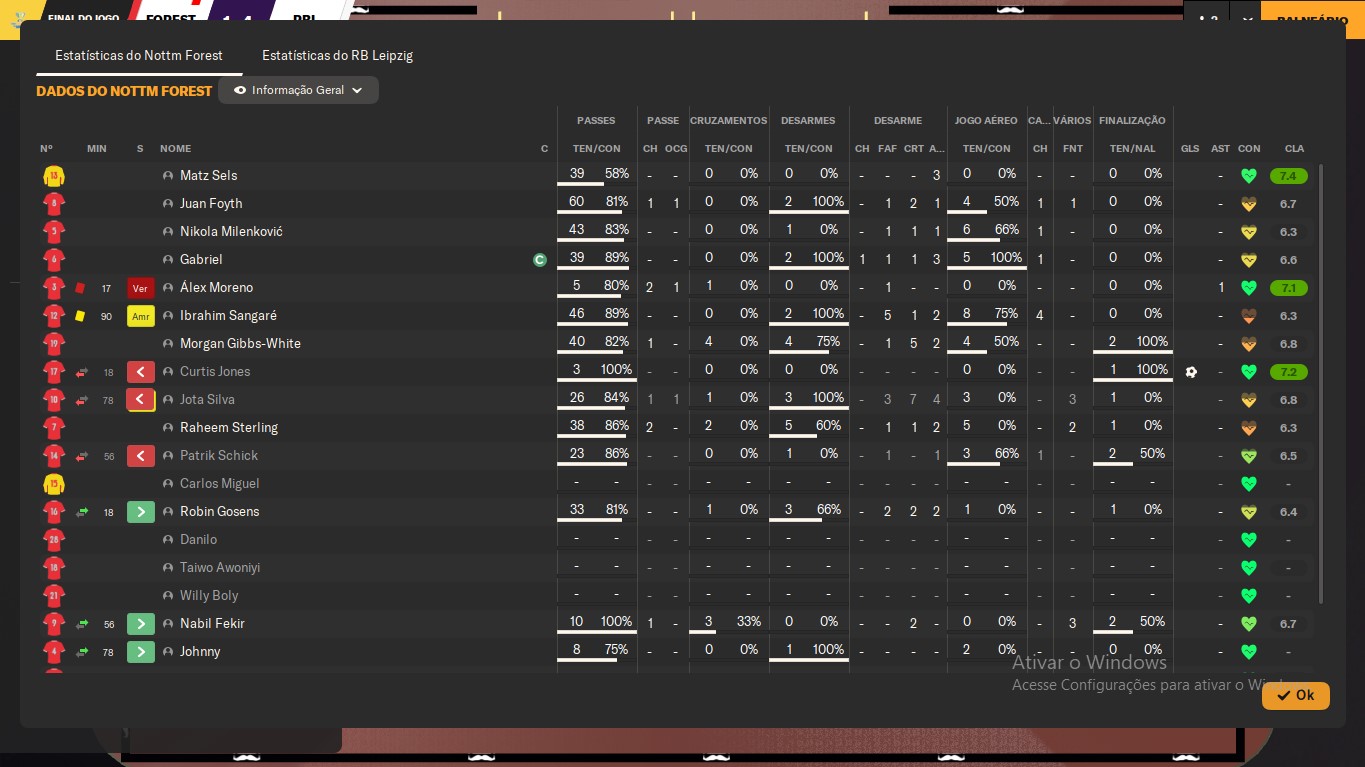Viewport: 1365px width, 767px height.
Task: Click the info icon beside Willy Boly's name
Action: (x=168, y=596)
